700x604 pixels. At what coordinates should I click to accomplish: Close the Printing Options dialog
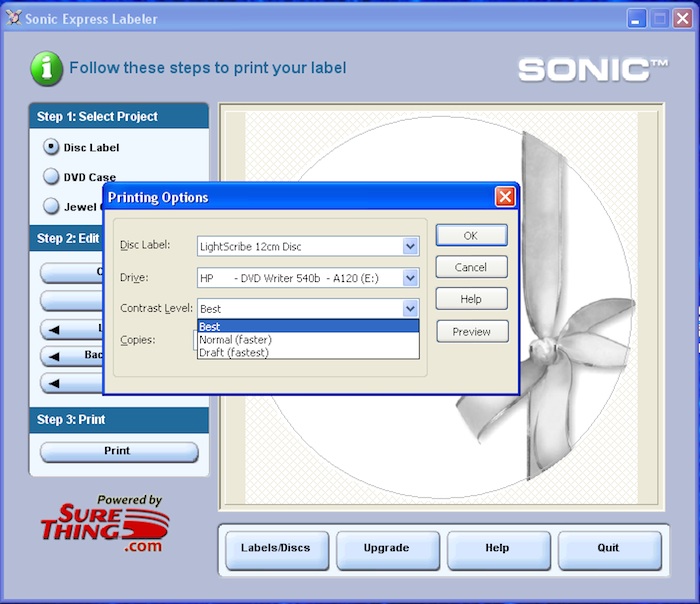coord(505,196)
